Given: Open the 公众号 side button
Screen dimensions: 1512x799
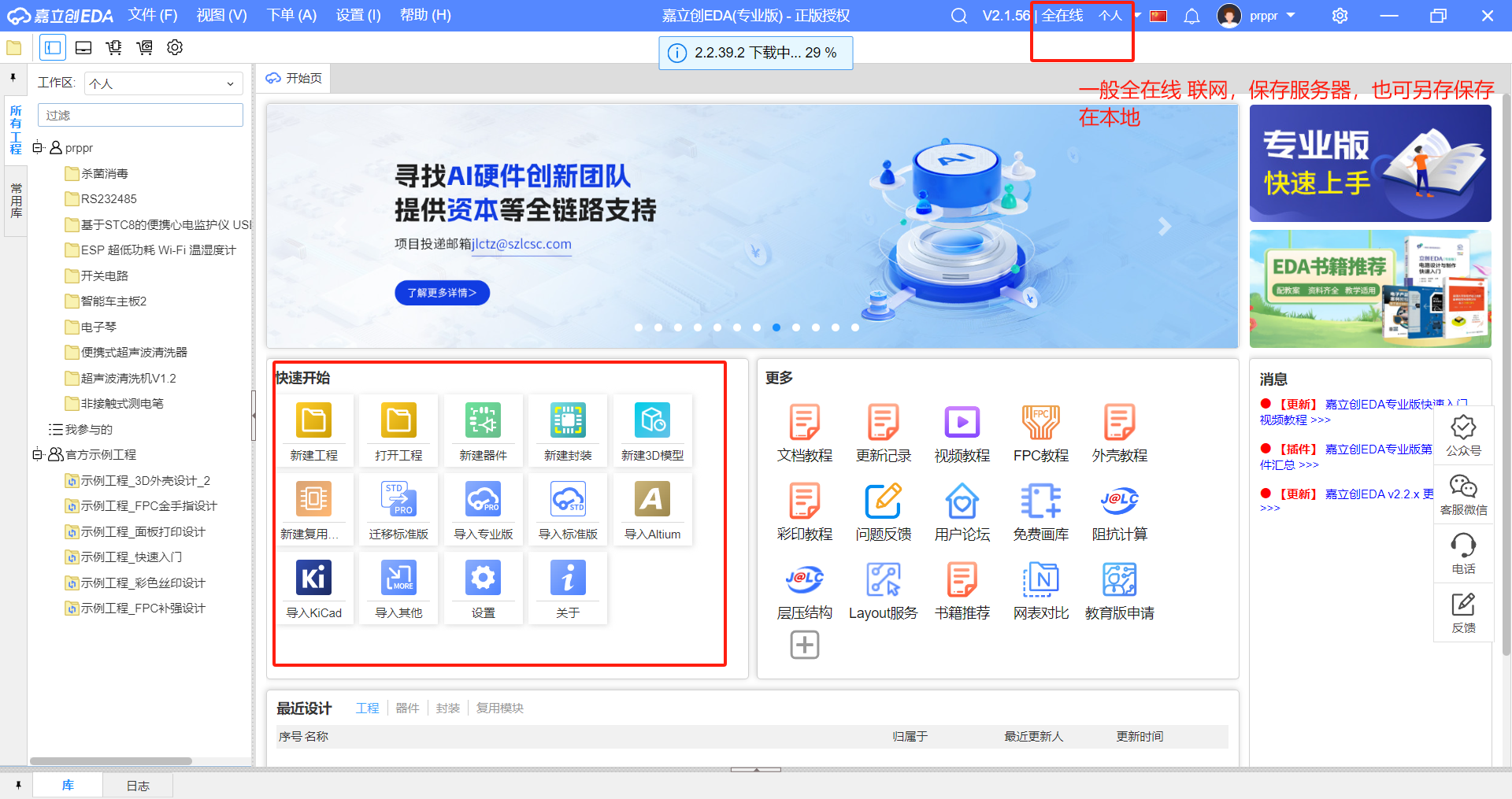Looking at the screenshot, I should point(1463,435).
